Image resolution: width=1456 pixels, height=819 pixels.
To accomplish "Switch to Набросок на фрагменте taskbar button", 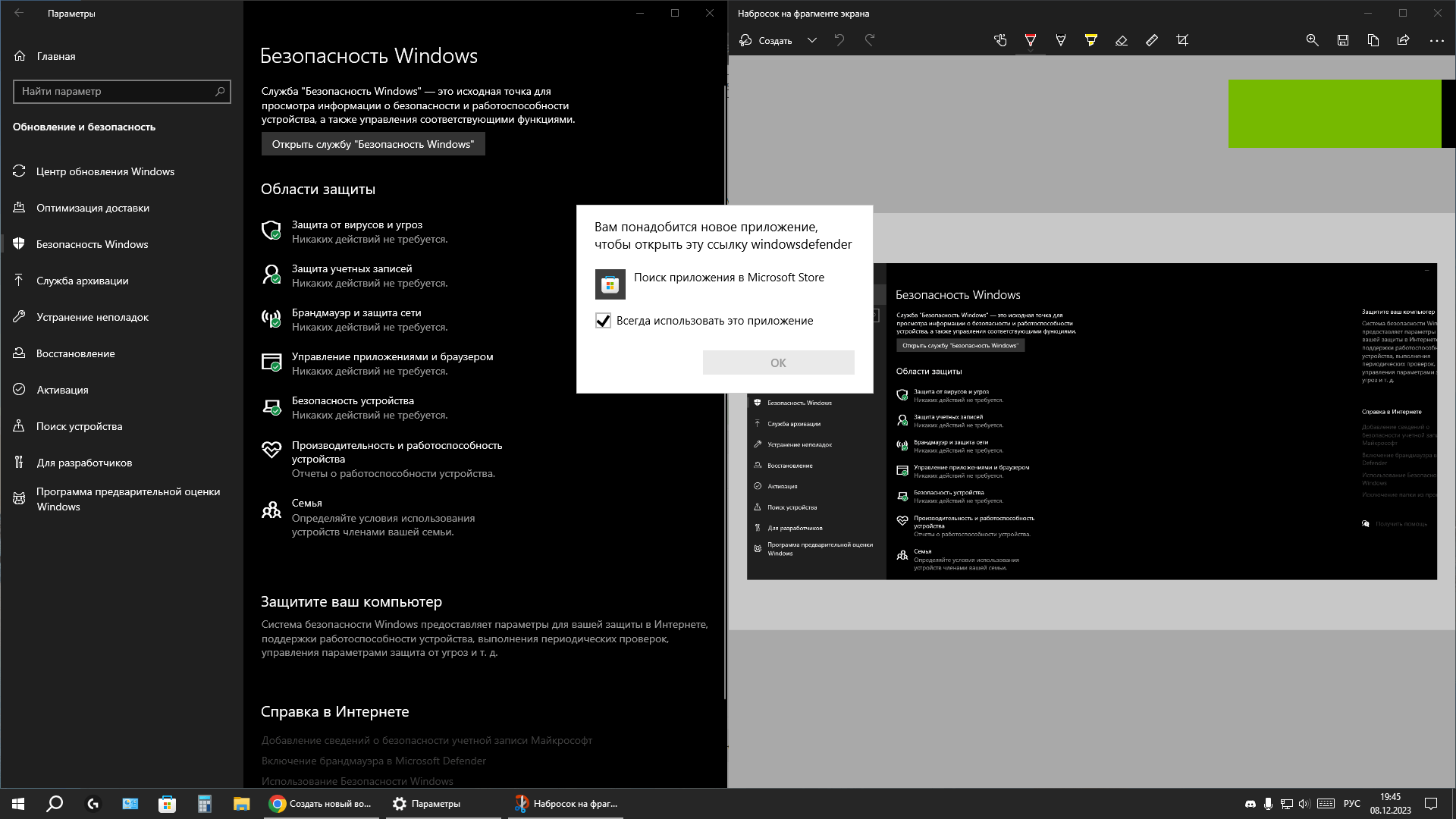I will click(x=566, y=804).
